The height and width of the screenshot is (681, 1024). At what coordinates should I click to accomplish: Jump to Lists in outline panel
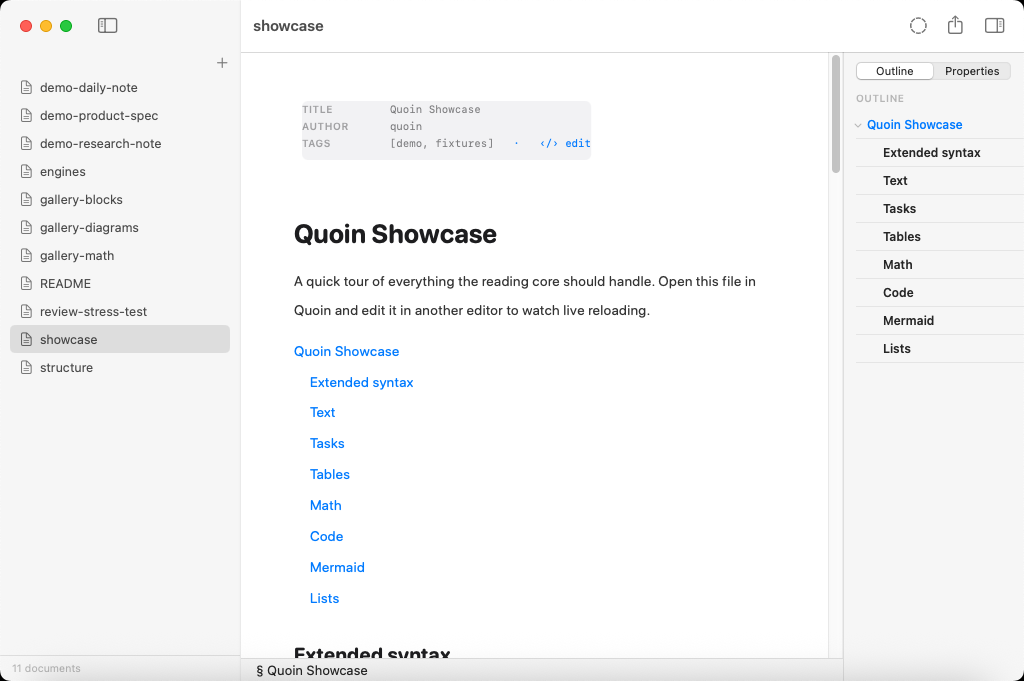click(896, 349)
